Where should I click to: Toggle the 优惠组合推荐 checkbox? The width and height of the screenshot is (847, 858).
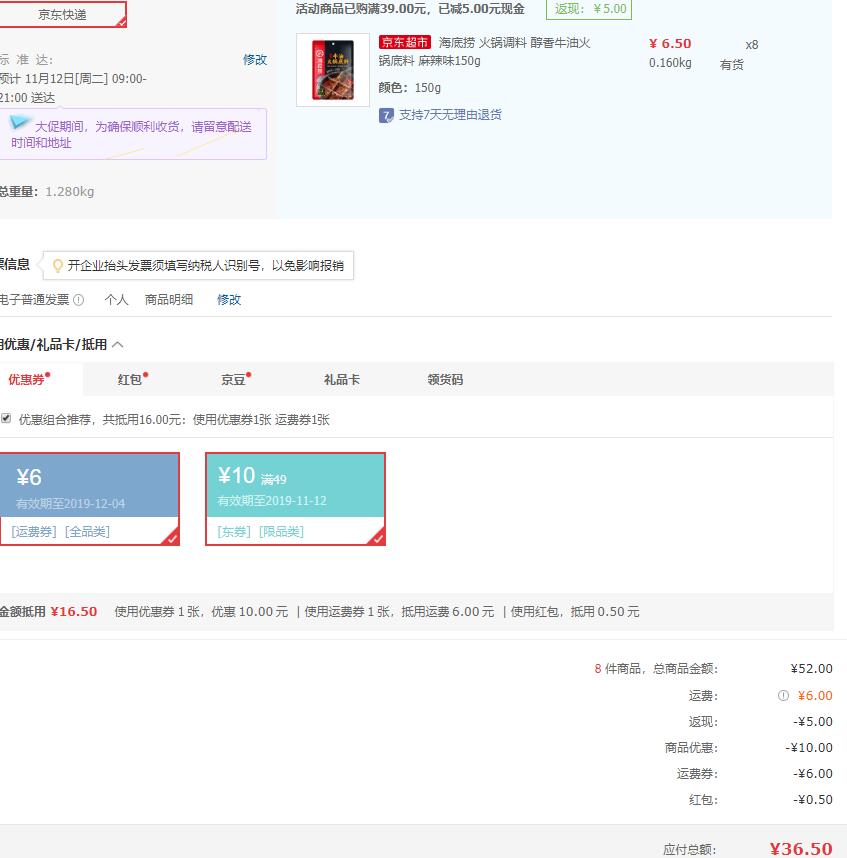6,419
